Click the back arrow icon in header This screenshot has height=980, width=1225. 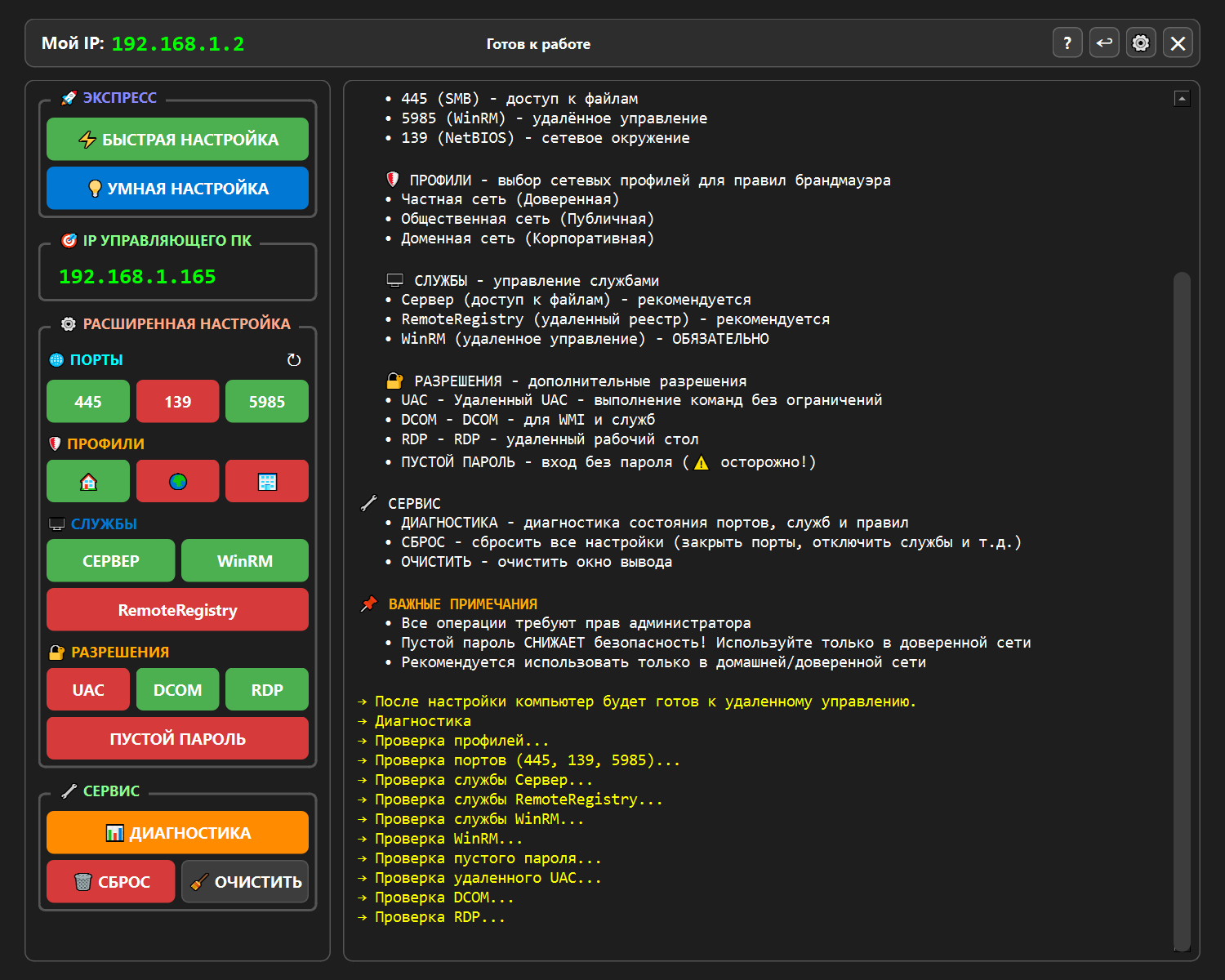(x=1104, y=43)
